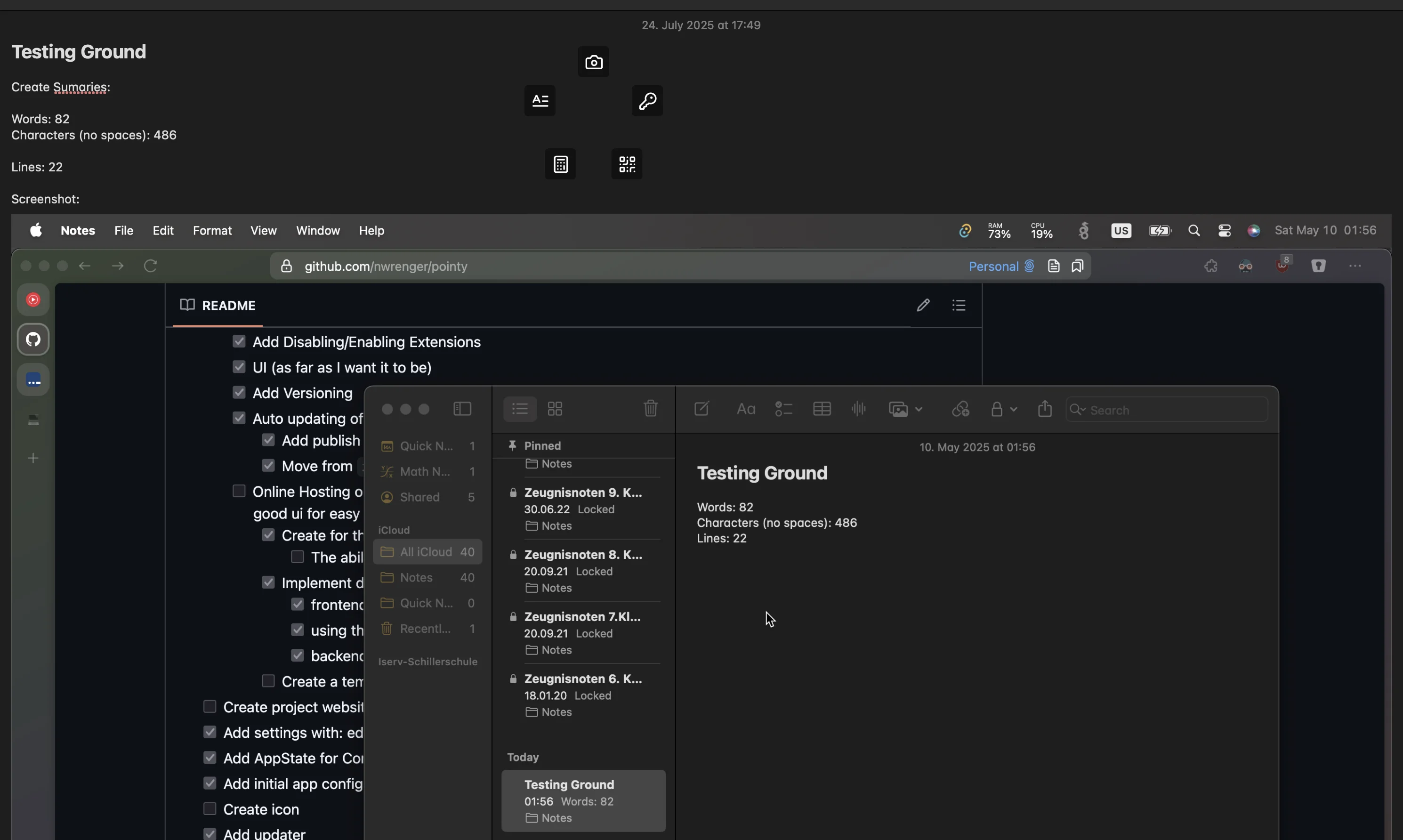
Task: Add a new tab with plus icon
Action: [33, 458]
